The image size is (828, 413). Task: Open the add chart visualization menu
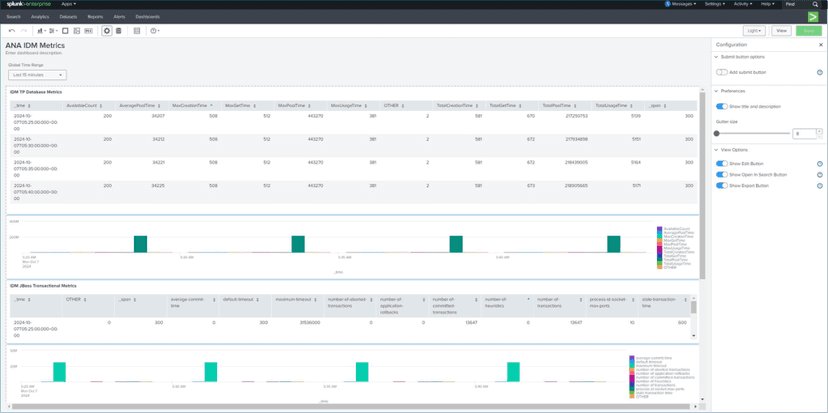click(x=42, y=31)
